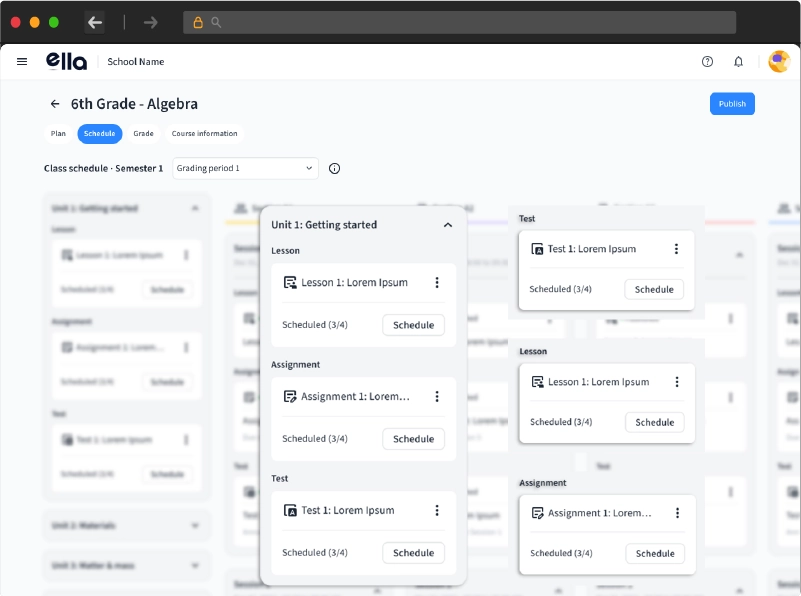The image size is (801, 596).
Task: Open the user profile avatar
Action: [x=778, y=62]
